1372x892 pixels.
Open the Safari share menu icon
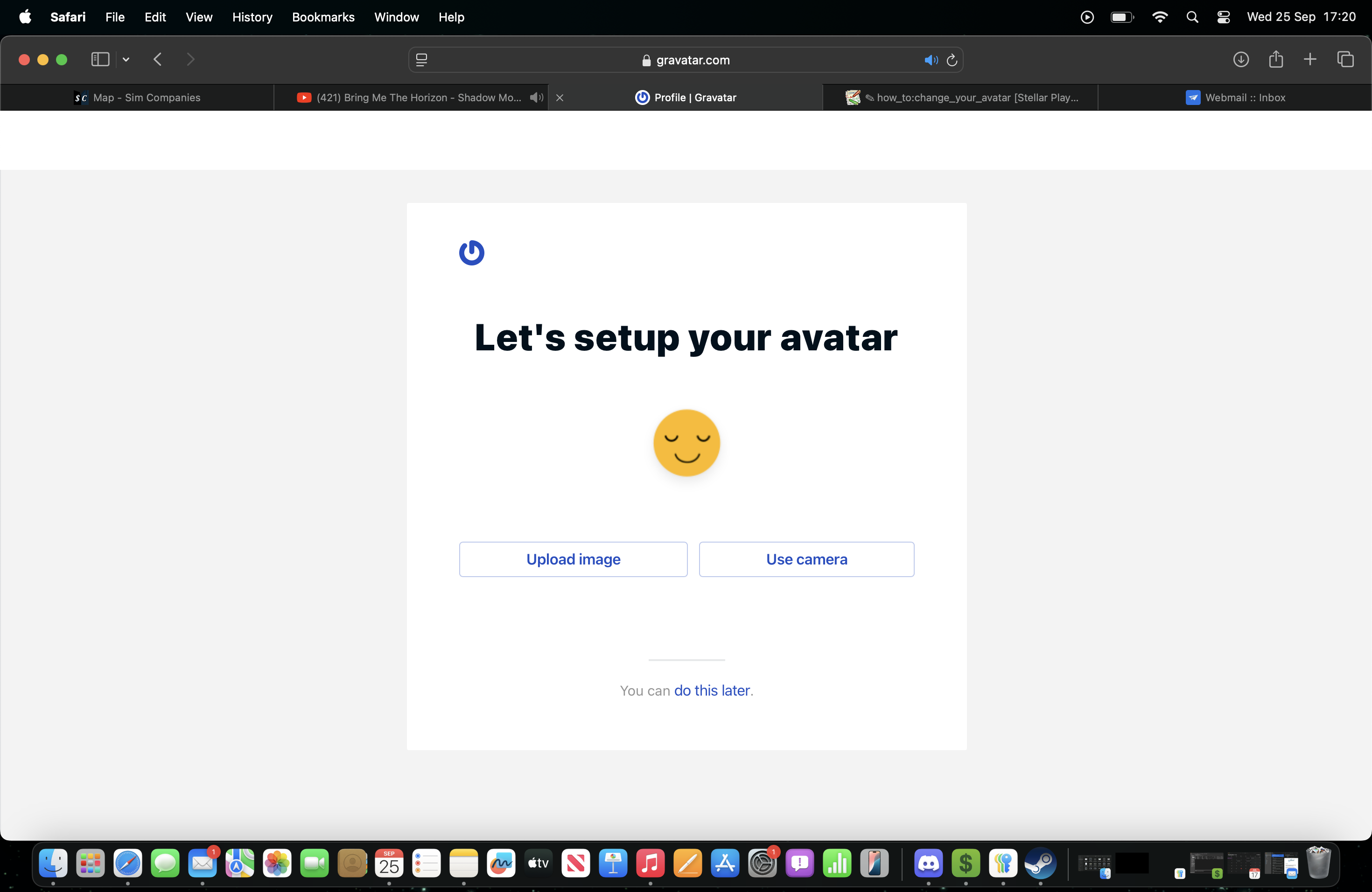(x=1275, y=59)
